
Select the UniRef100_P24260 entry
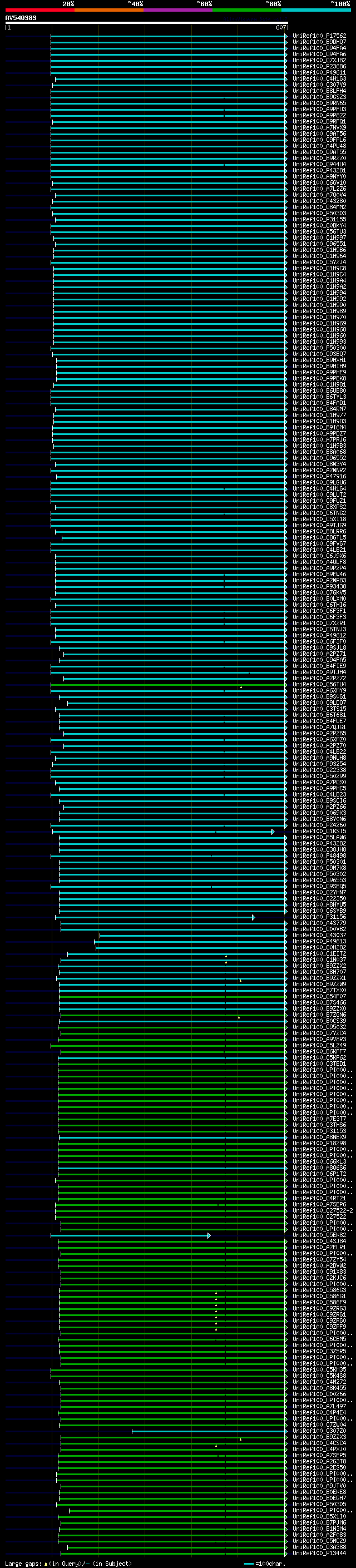point(319,825)
